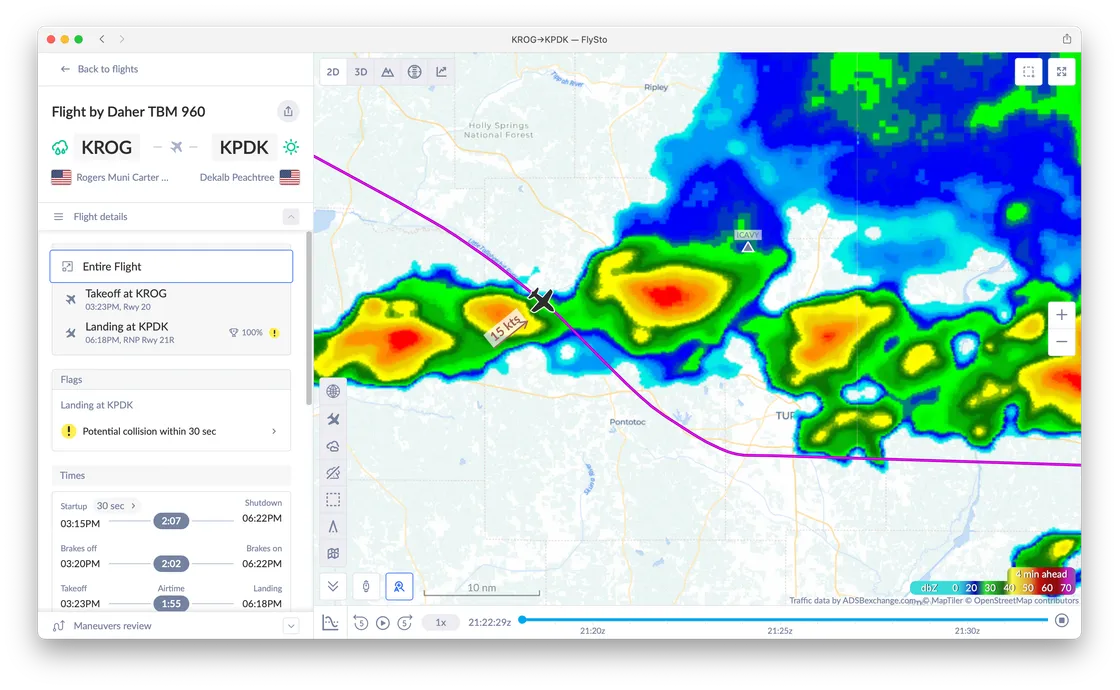
Task: Toggle the crossed-out terrain visibility layer
Action: 333,473
